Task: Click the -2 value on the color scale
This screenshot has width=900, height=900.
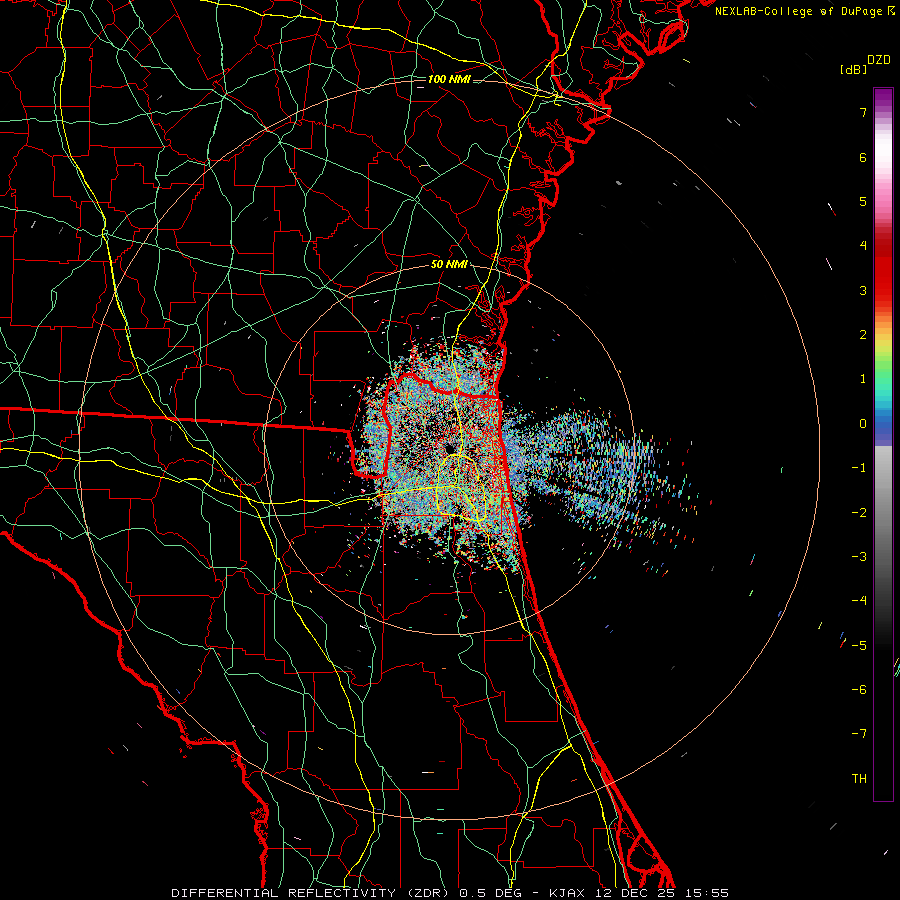Action: tap(859, 513)
